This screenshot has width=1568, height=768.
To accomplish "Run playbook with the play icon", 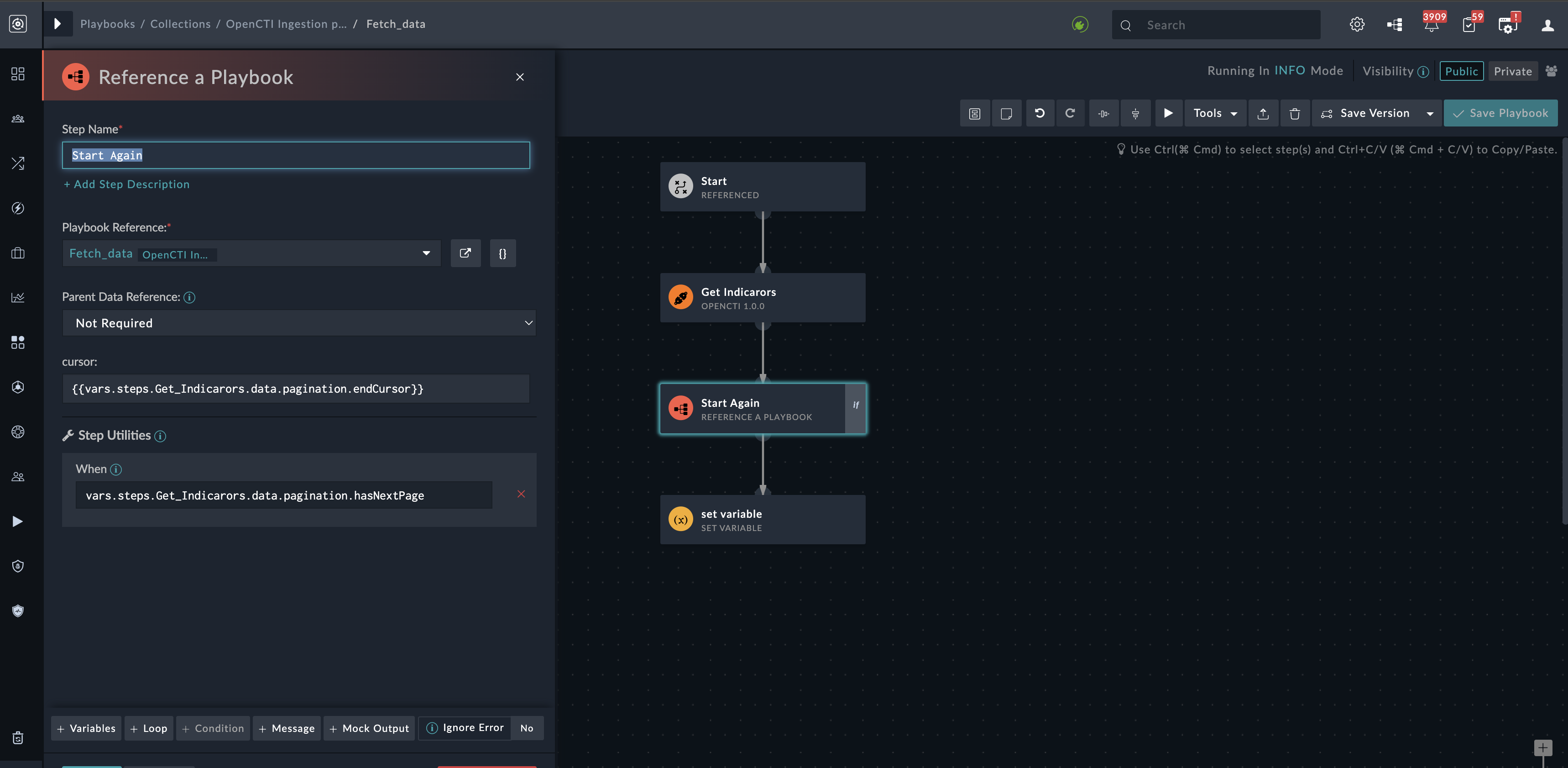I will coord(1168,113).
